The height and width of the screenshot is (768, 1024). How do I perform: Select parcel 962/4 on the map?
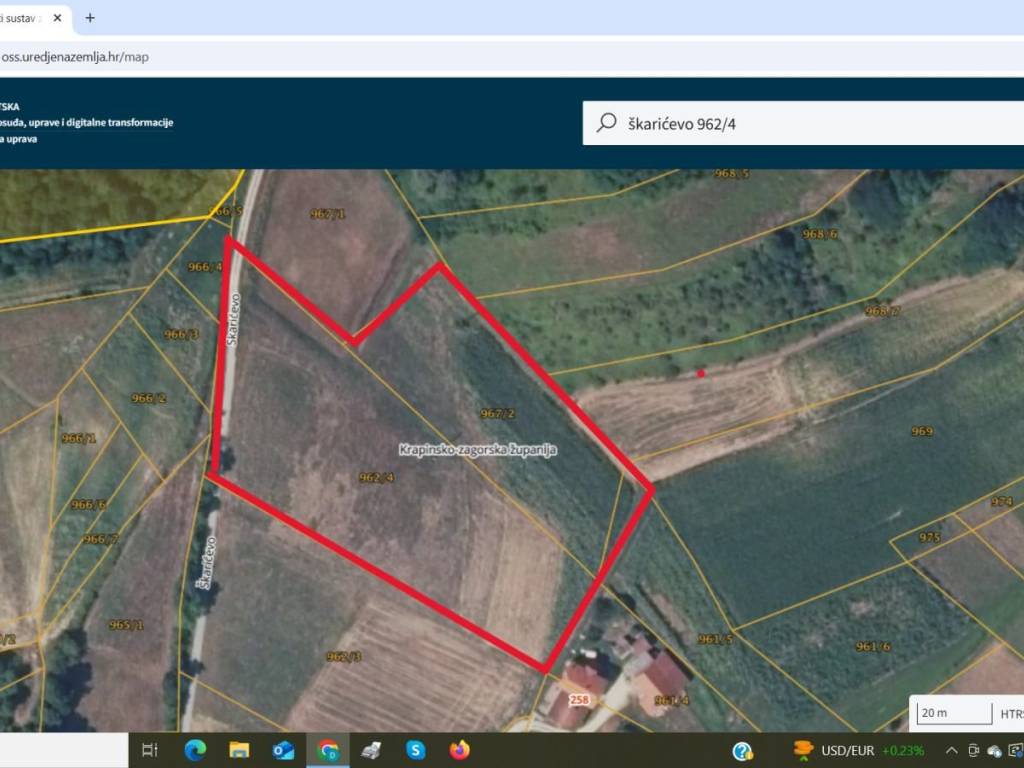[x=376, y=478]
